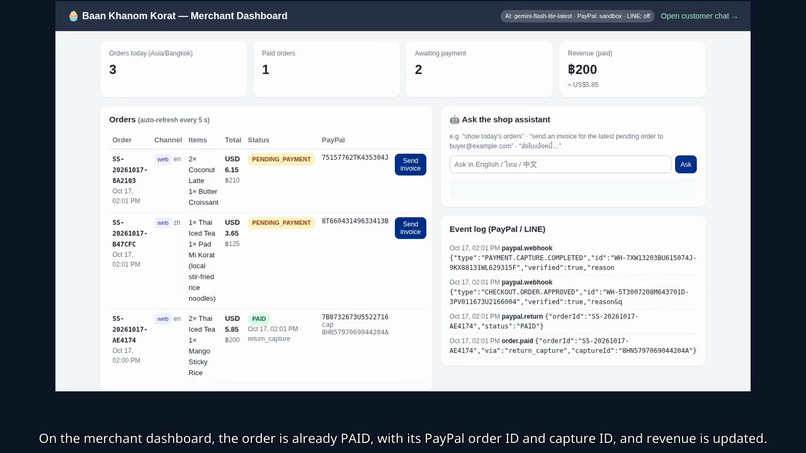The width and height of the screenshot is (806, 453).
Task: Click the Orders auto-refresh heading
Action: (159, 120)
